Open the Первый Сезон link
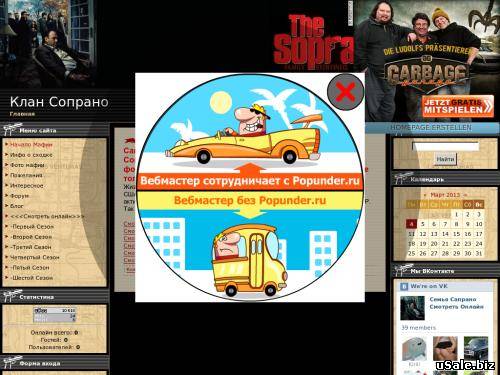The width and height of the screenshot is (500, 375). click(32, 227)
